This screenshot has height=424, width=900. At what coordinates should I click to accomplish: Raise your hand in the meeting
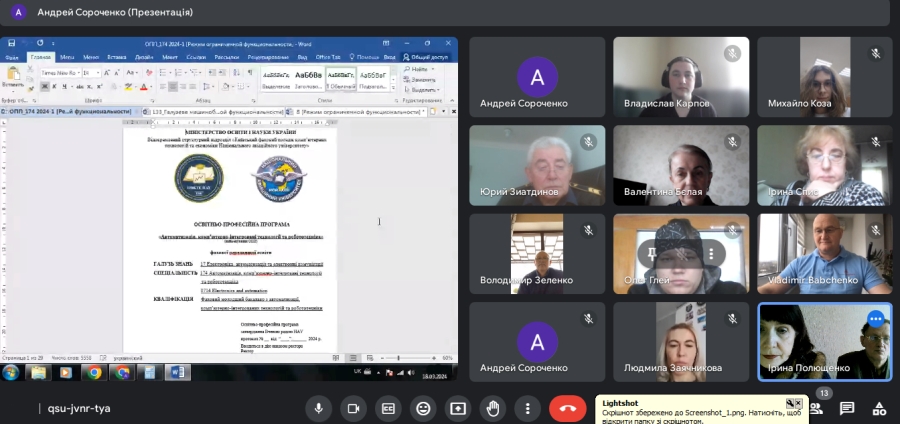click(493, 408)
